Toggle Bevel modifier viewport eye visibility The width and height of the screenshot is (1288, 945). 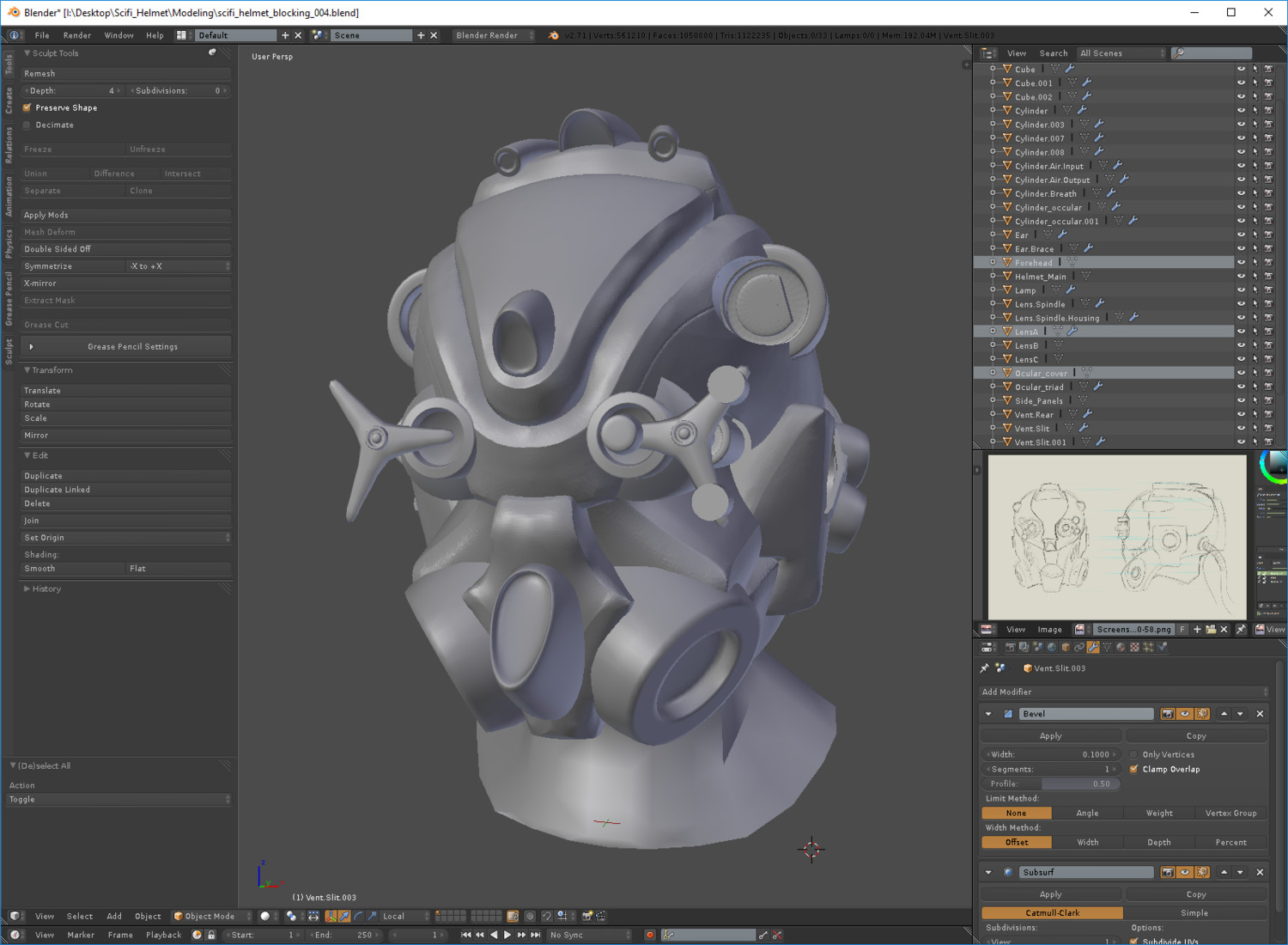pos(1185,714)
